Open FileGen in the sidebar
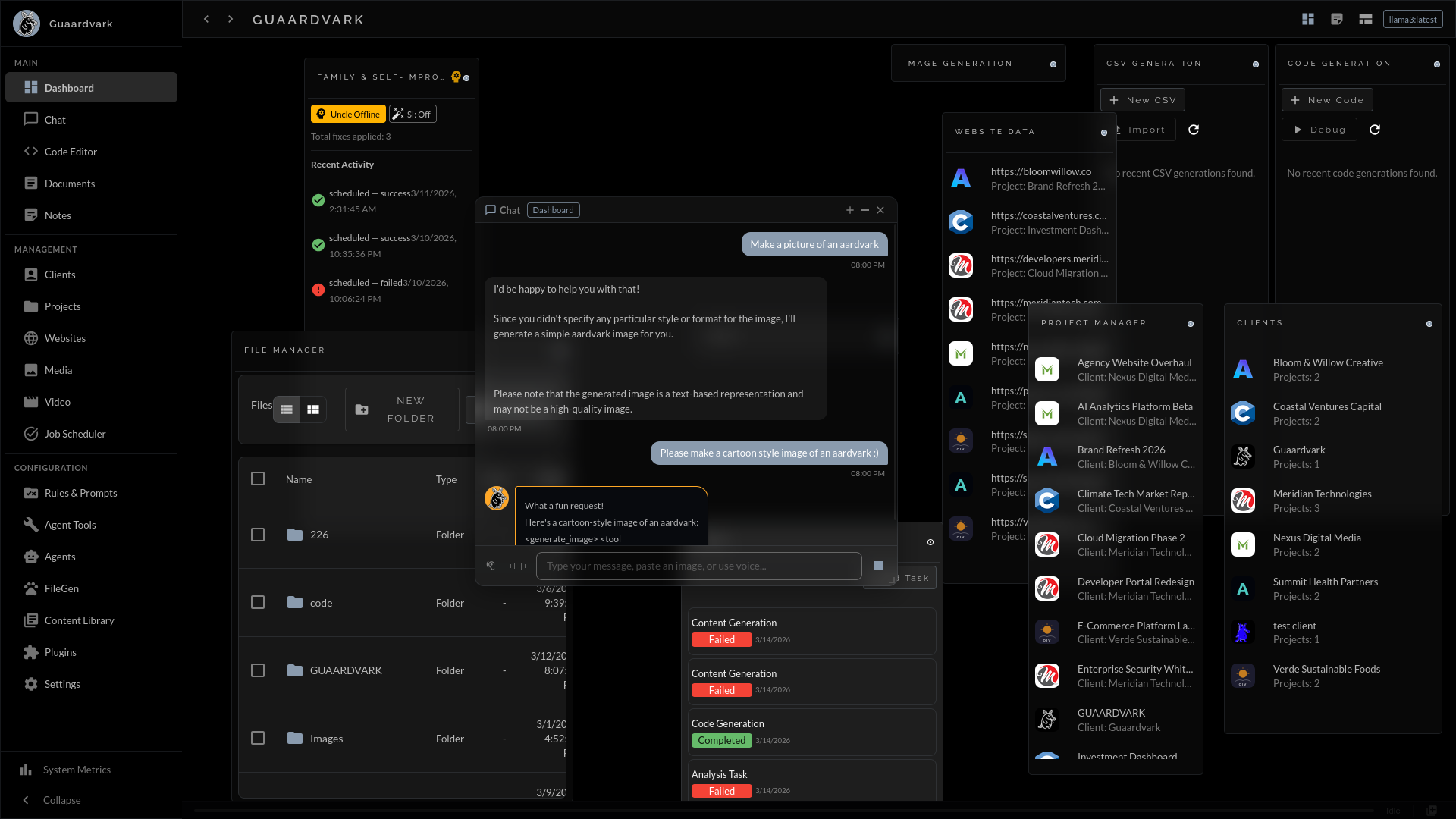Screen dimensions: 1456x819 (x=60, y=588)
